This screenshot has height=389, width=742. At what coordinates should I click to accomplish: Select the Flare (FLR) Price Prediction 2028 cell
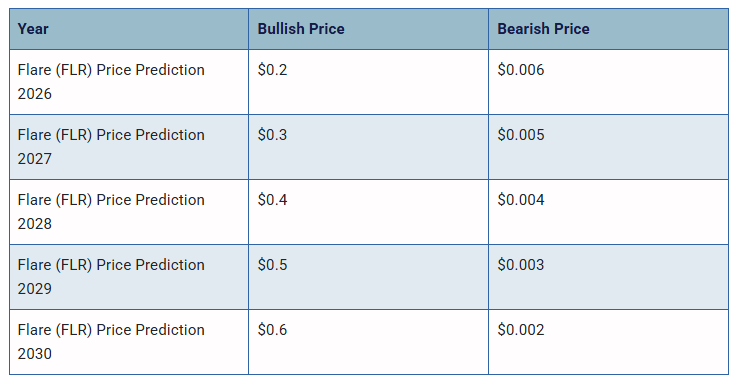point(129,212)
